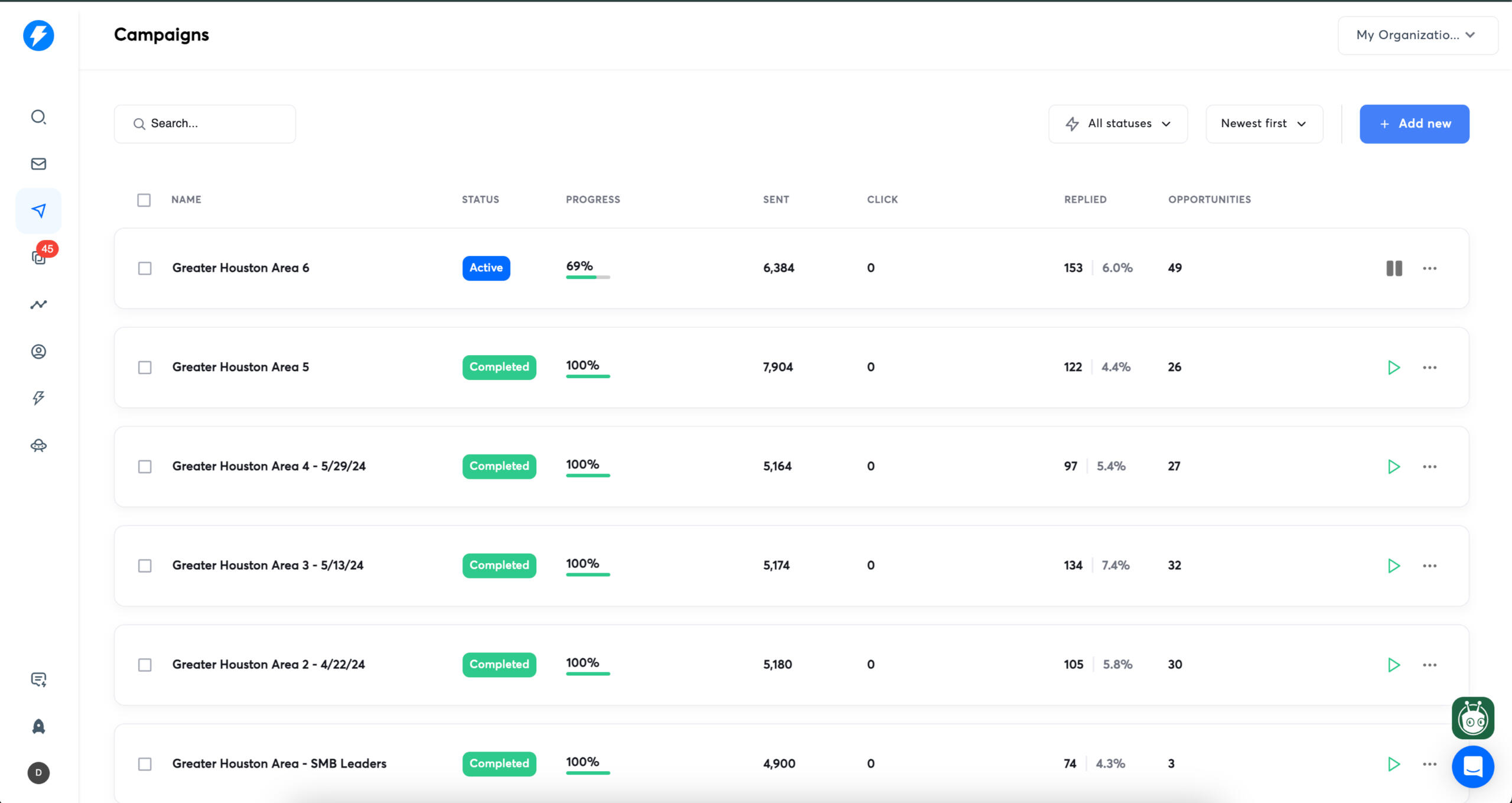Expand the My Organization switcher
Image resolution: width=1512 pixels, height=803 pixels.
pos(1417,35)
